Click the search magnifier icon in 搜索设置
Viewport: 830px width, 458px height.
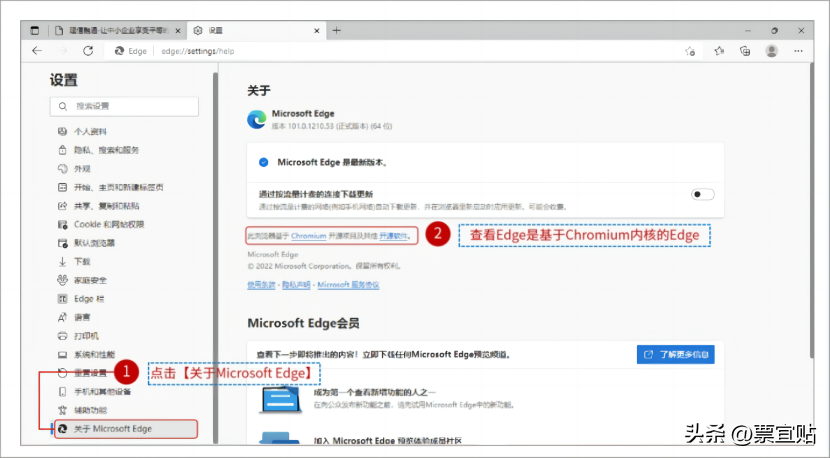[63, 106]
